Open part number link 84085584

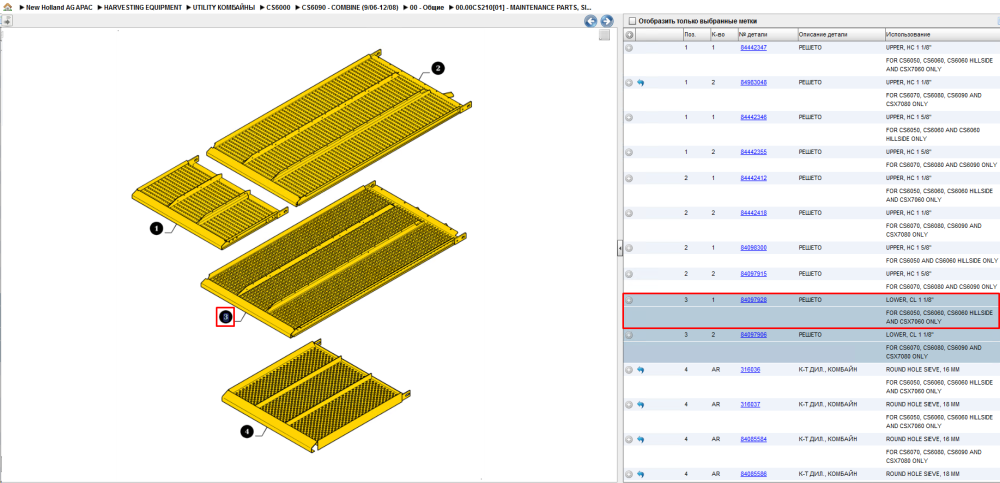(753, 439)
